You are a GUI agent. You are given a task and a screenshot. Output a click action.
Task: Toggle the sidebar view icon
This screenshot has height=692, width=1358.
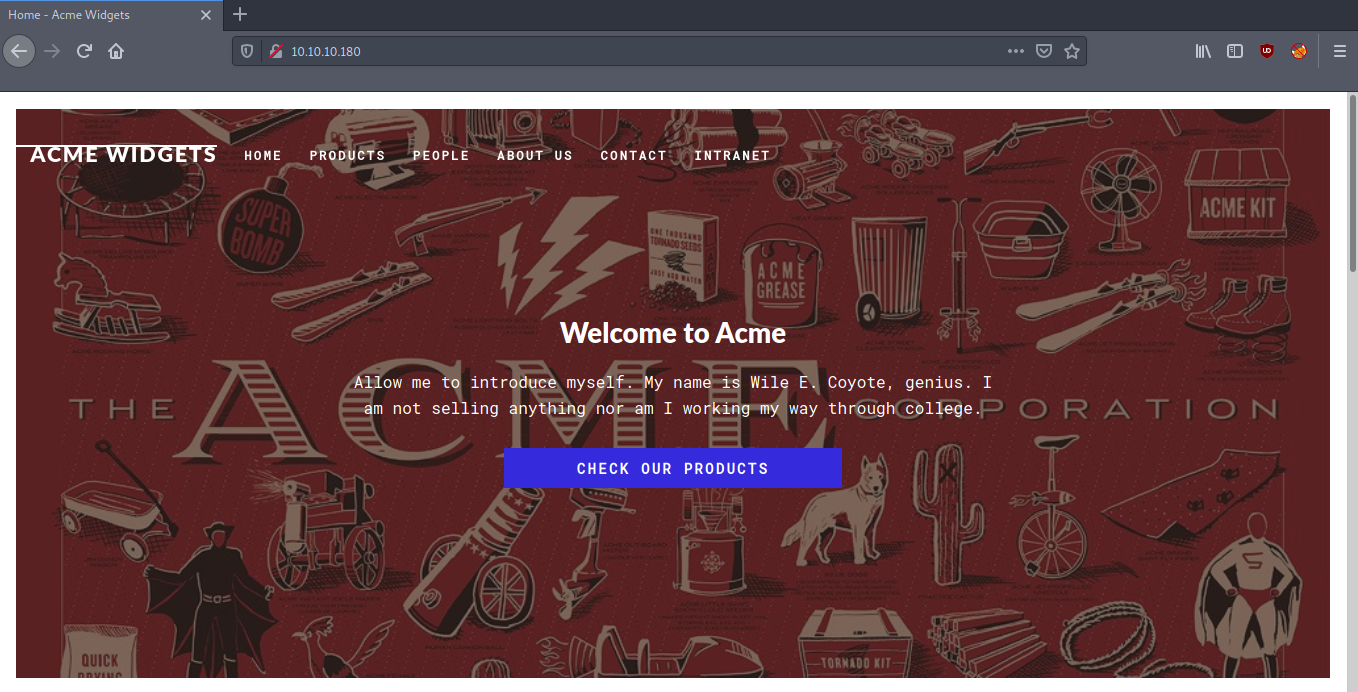(x=1235, y=51)
